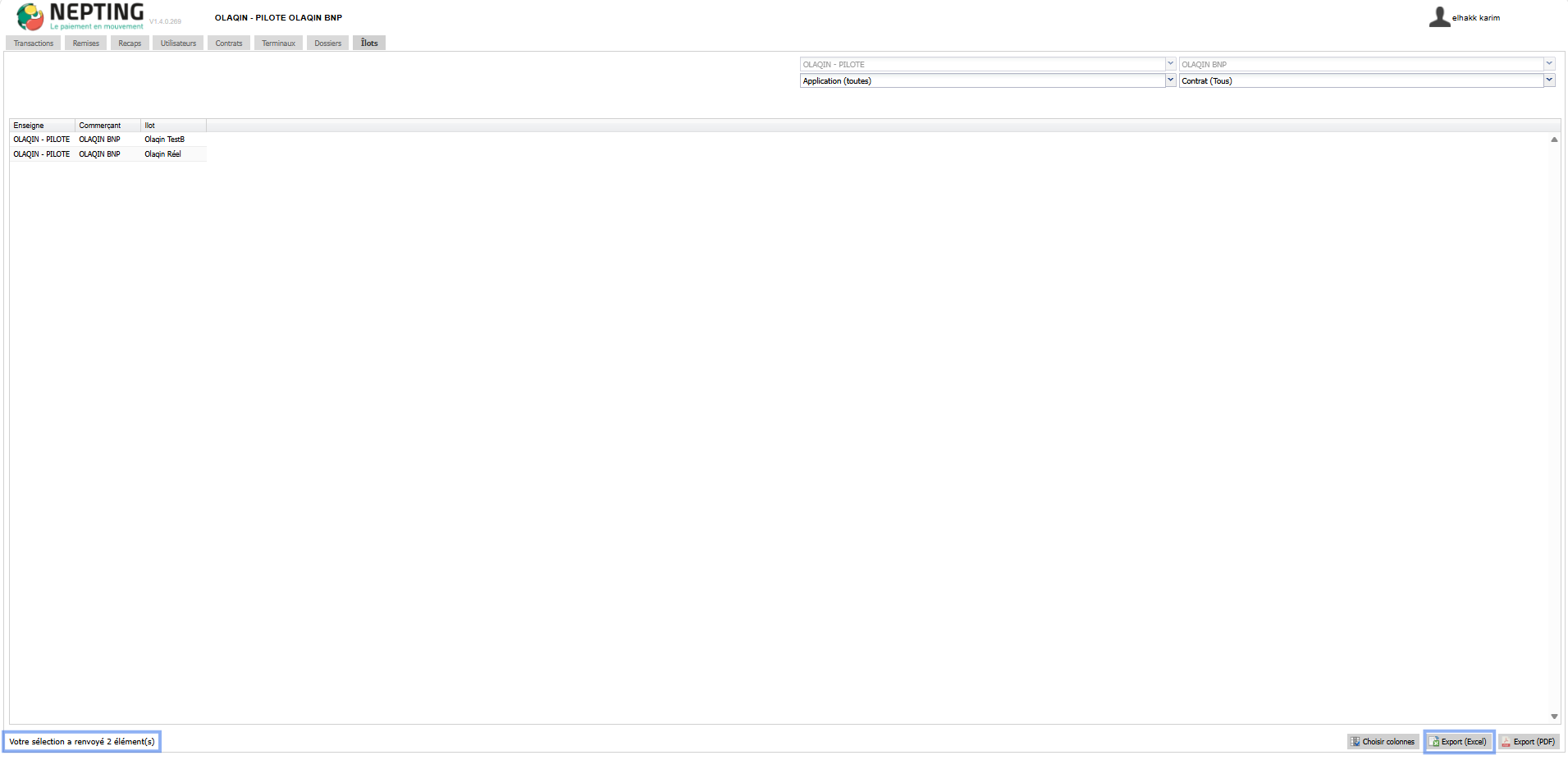
Task: Click the OLAQIN - PILOTE OLAQIN BNP title
Action: click(x=278, y=17)
